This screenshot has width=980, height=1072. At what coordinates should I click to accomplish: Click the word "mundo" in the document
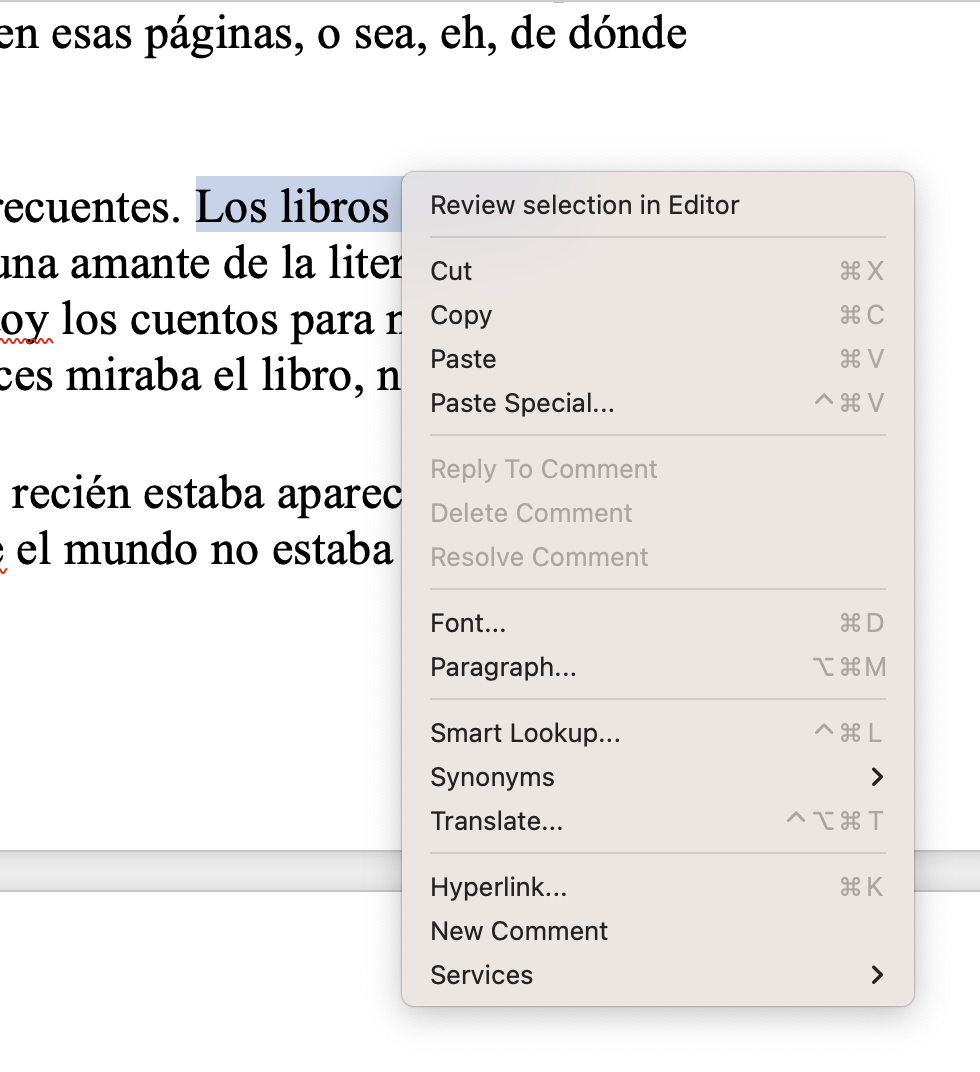[131, 550]
